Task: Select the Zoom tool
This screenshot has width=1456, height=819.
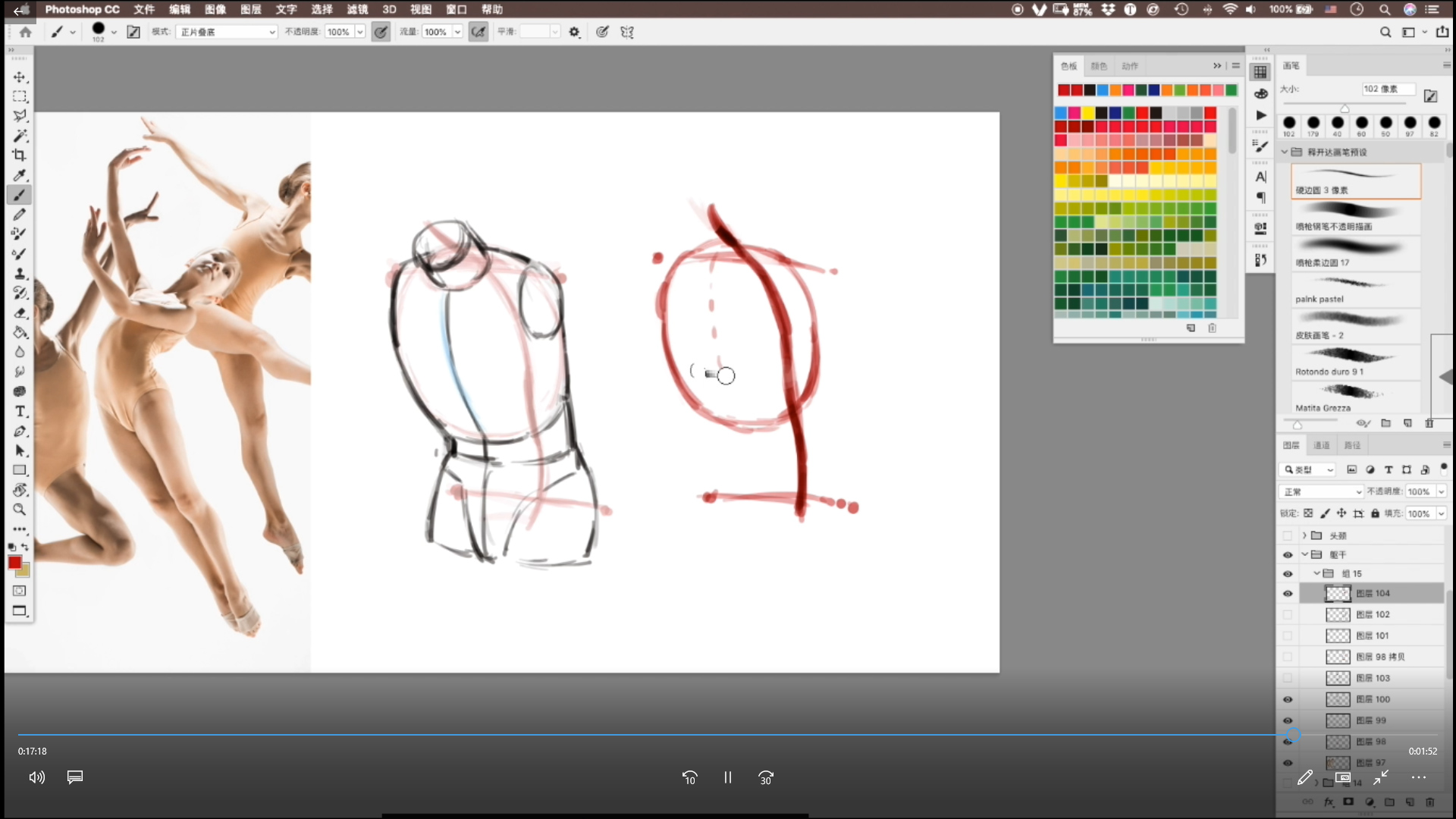Action: (x=20, y=510)
